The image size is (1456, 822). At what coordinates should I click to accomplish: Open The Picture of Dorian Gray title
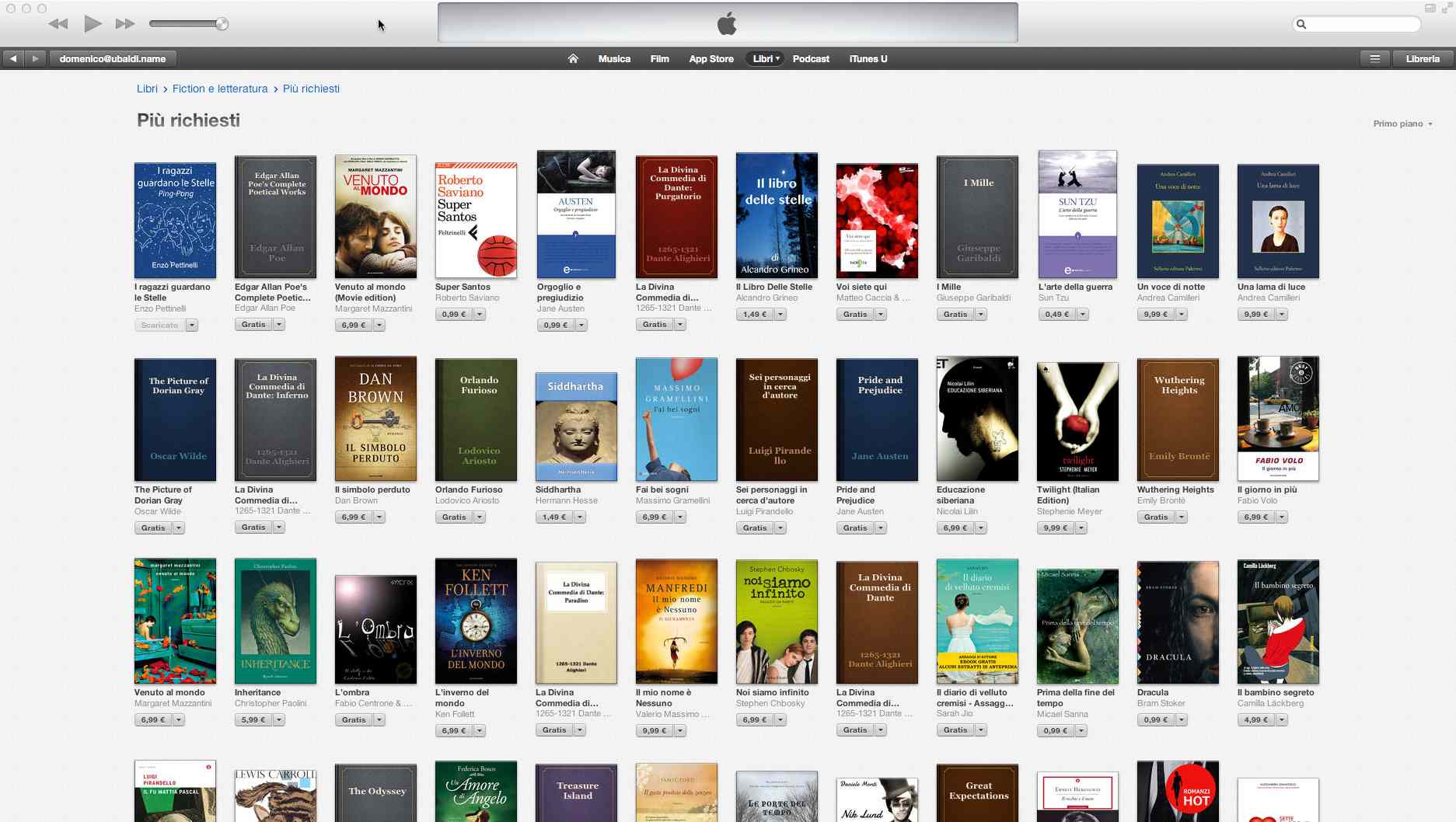[x=163, y=495]
